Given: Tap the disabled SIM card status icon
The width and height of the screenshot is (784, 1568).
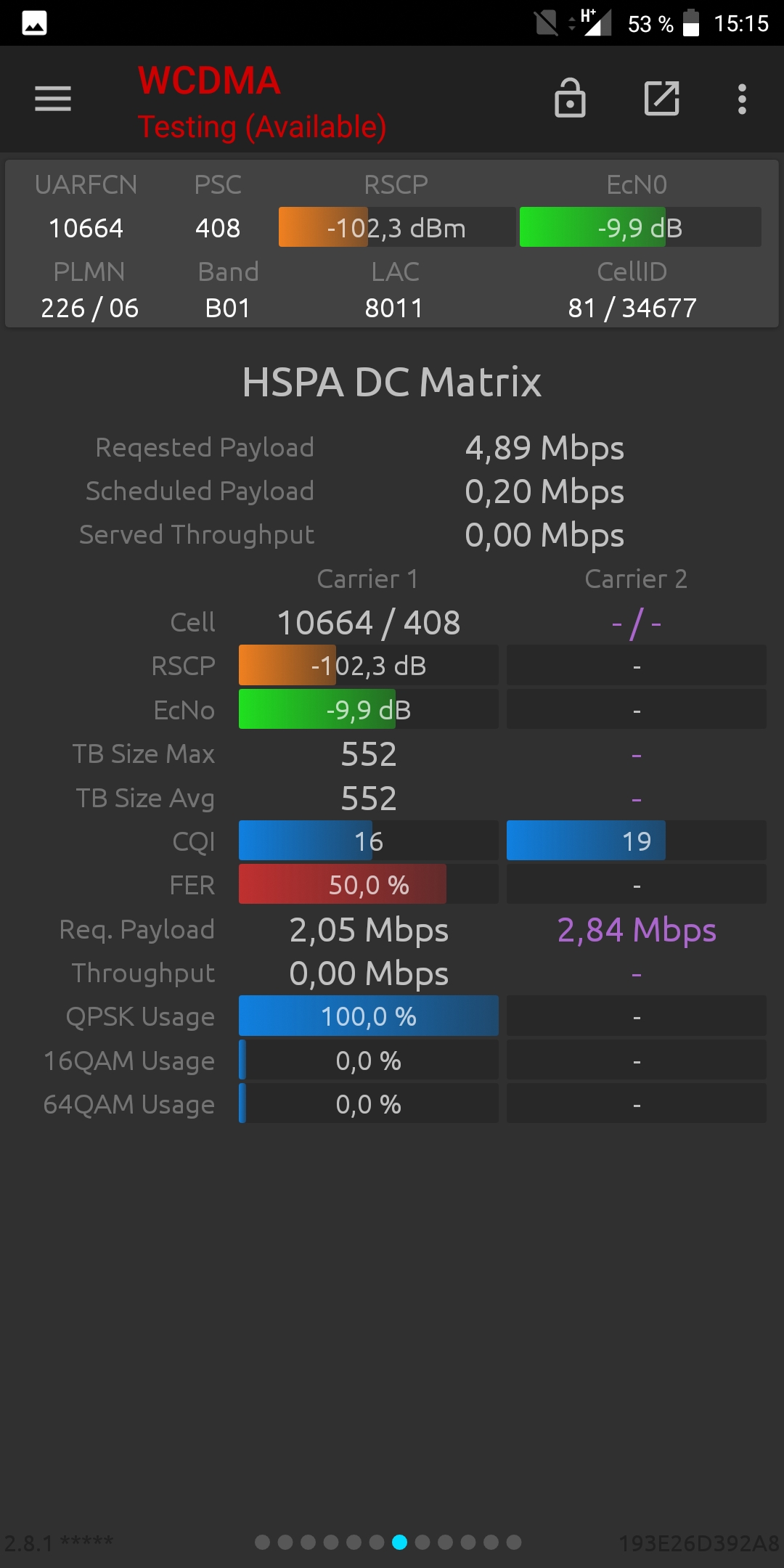Looking at the screenshot, I should (x=546, y=23).
